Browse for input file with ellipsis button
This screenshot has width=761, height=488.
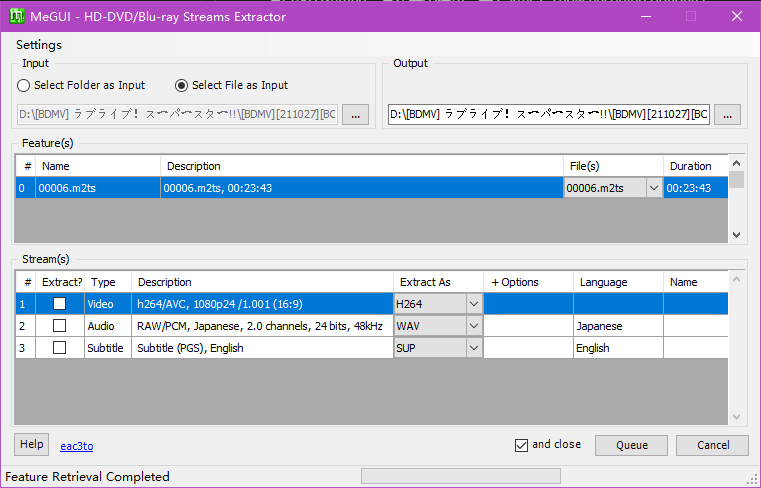click(355, 114)
